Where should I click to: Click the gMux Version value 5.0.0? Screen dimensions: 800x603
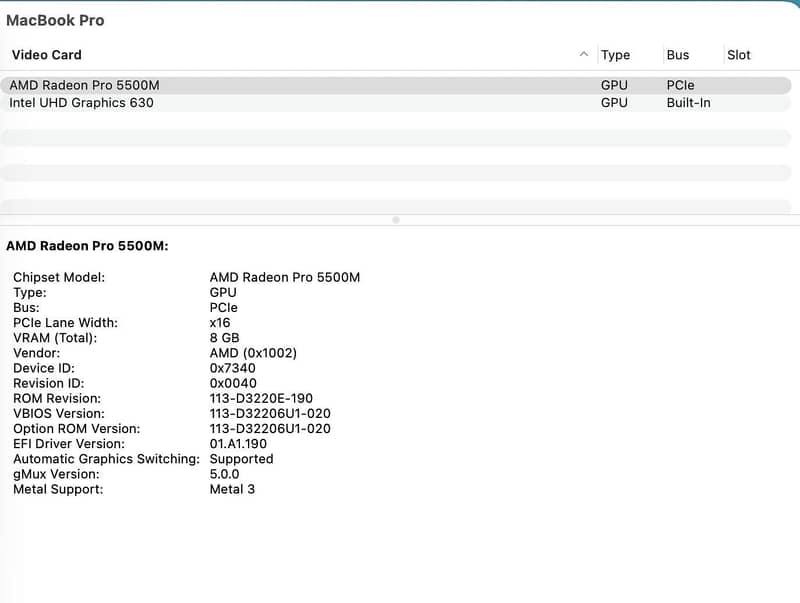(x=224, y=474)
